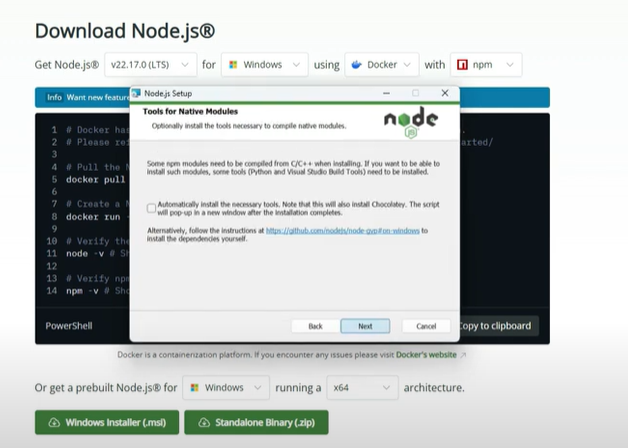
Task: Click the Node.js logo in the setup header
Action: pos(411,122)
